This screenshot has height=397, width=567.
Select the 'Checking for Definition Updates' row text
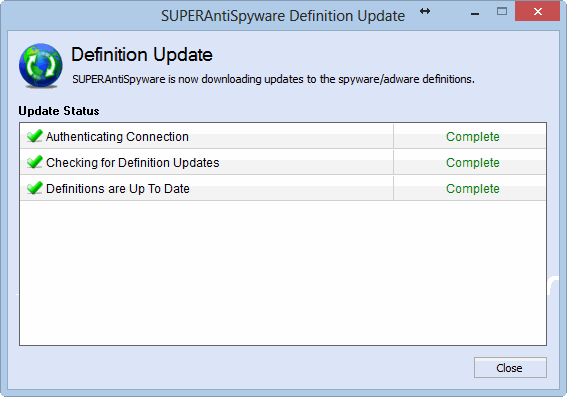click(x=133, y=163)
